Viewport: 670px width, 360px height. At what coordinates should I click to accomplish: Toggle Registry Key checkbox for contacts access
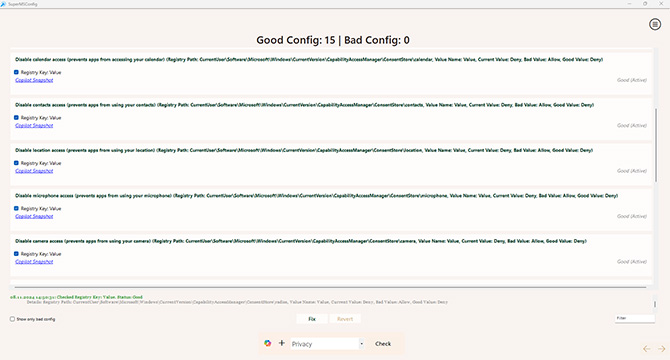tap(16, 117)
